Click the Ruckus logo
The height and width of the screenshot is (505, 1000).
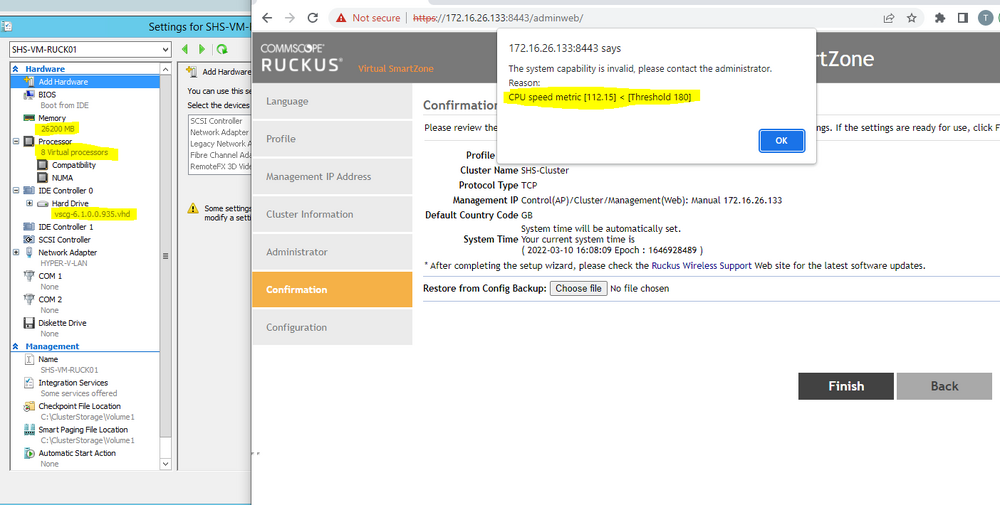point(301,59)
